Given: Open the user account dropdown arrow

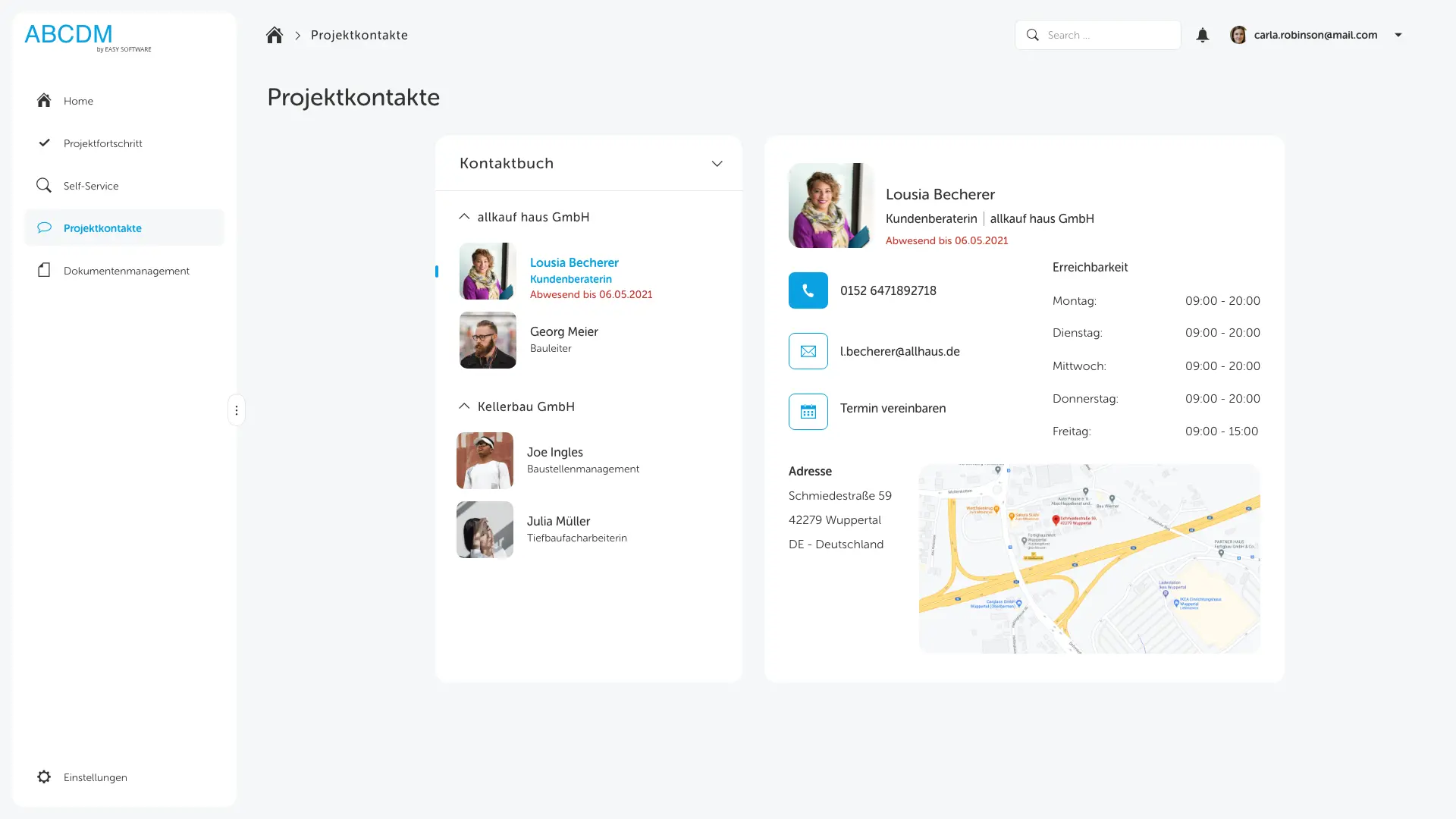Looking at the screenshot, I should tap(1398, 35).
